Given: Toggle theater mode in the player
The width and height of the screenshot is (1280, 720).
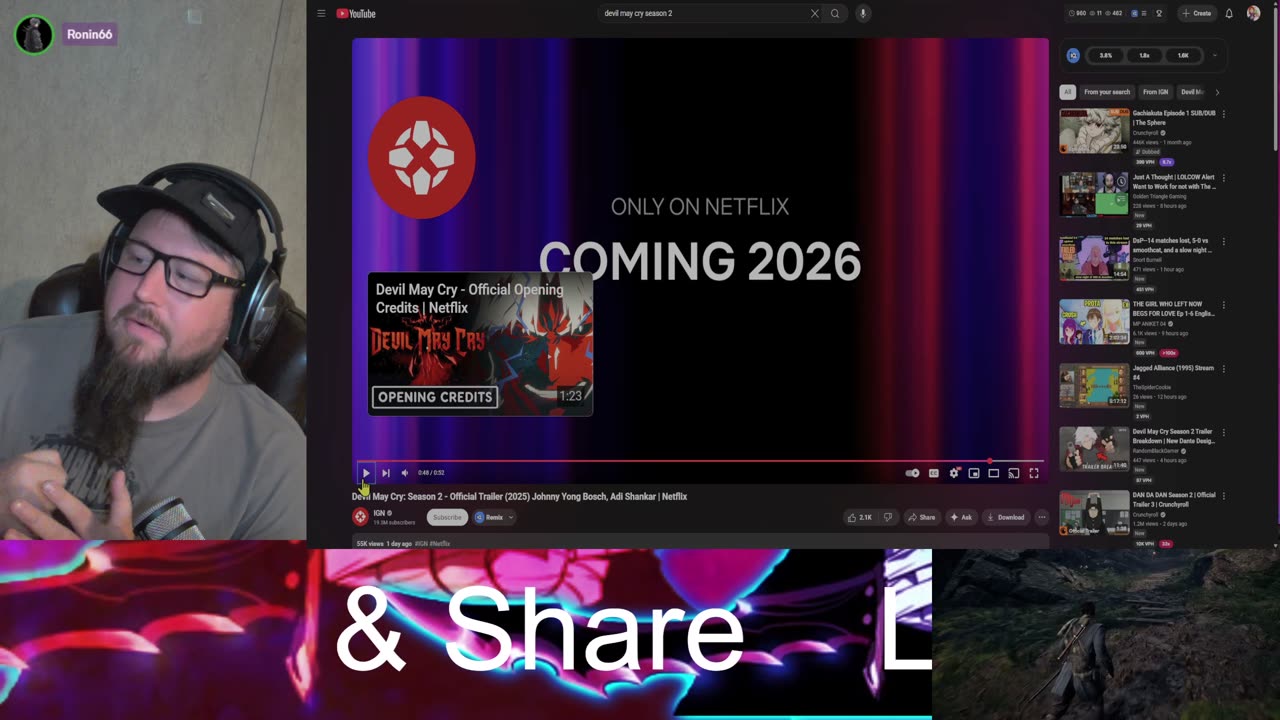Looking at the screenshot, I should coord(993,473).
